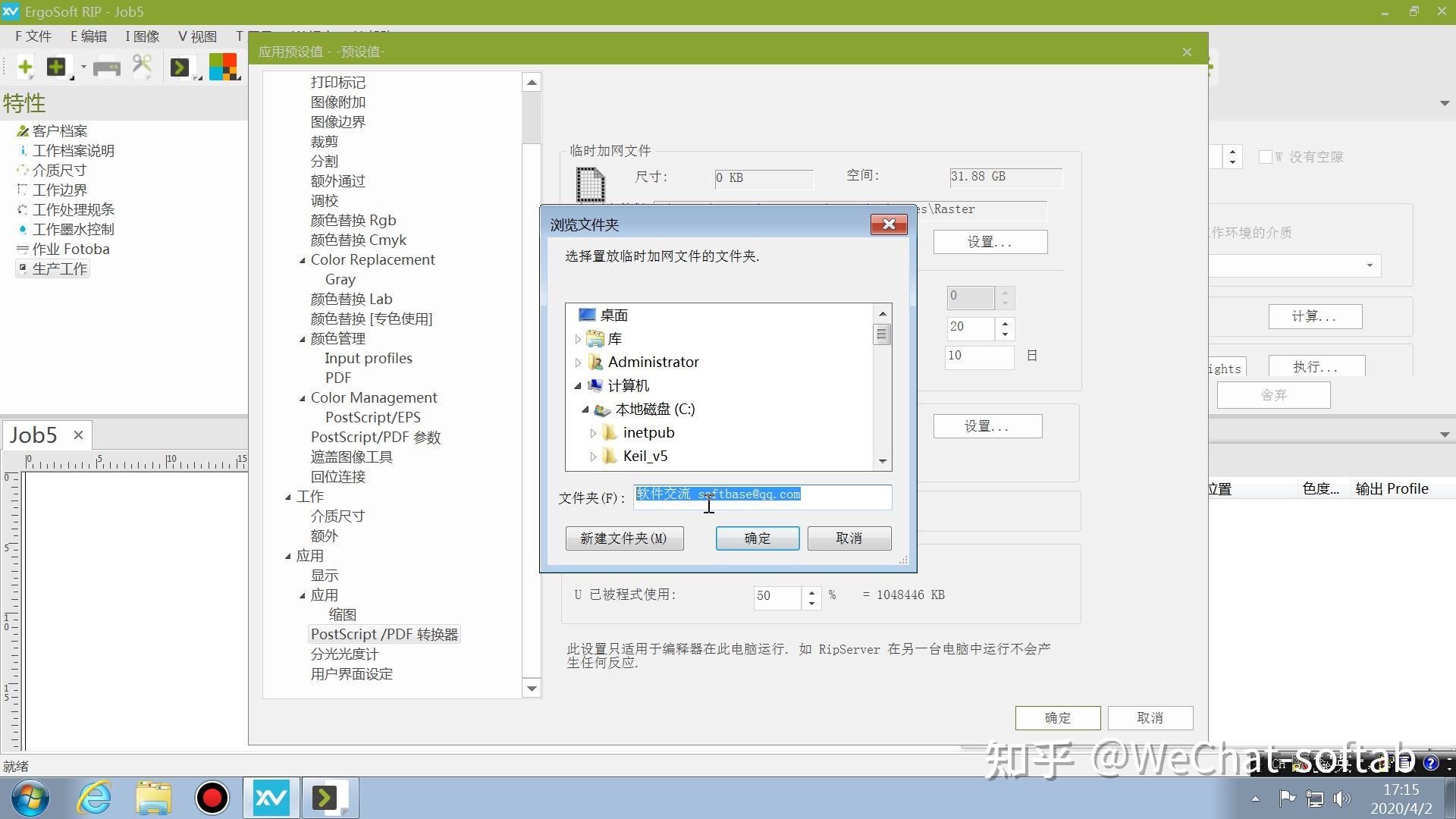Select the scissors cut icon
1456x819 pixels.
coord(143,66)
